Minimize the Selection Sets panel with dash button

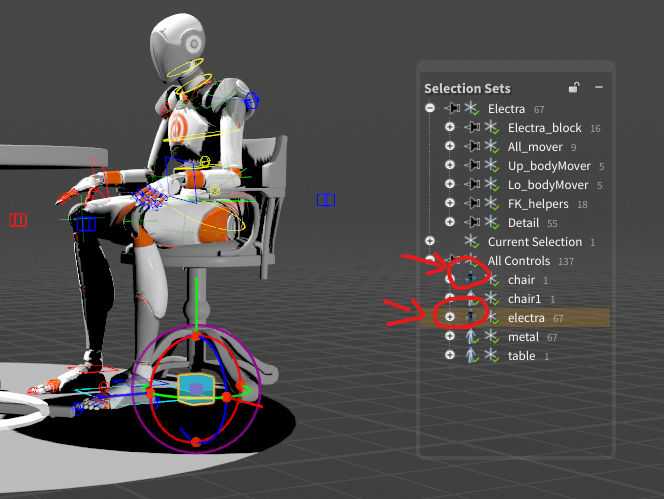[599, 87]
